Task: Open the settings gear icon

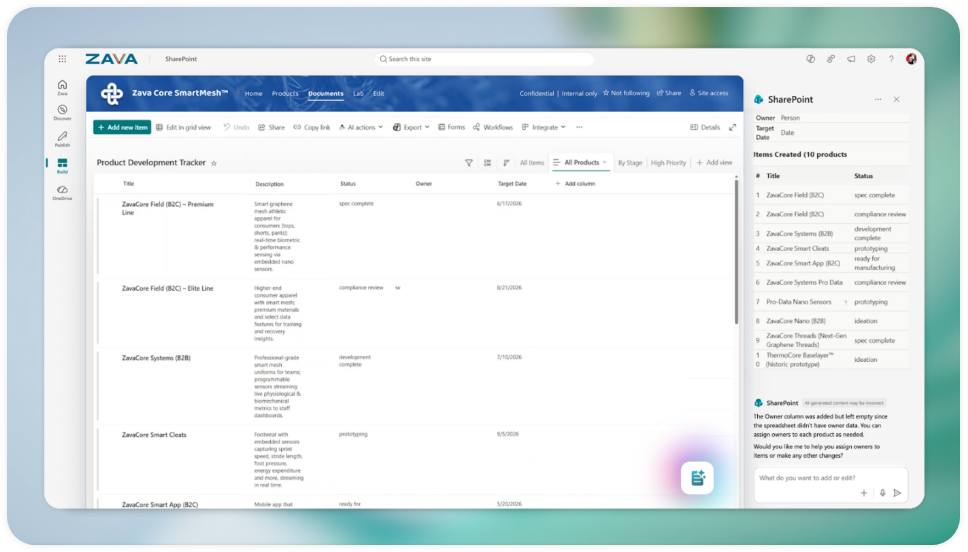Action: 871,59
